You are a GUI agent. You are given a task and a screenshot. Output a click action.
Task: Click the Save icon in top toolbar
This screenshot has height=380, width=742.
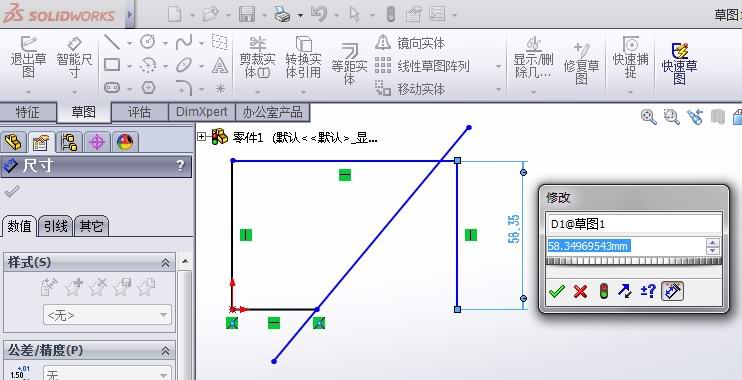click(247, 14)
